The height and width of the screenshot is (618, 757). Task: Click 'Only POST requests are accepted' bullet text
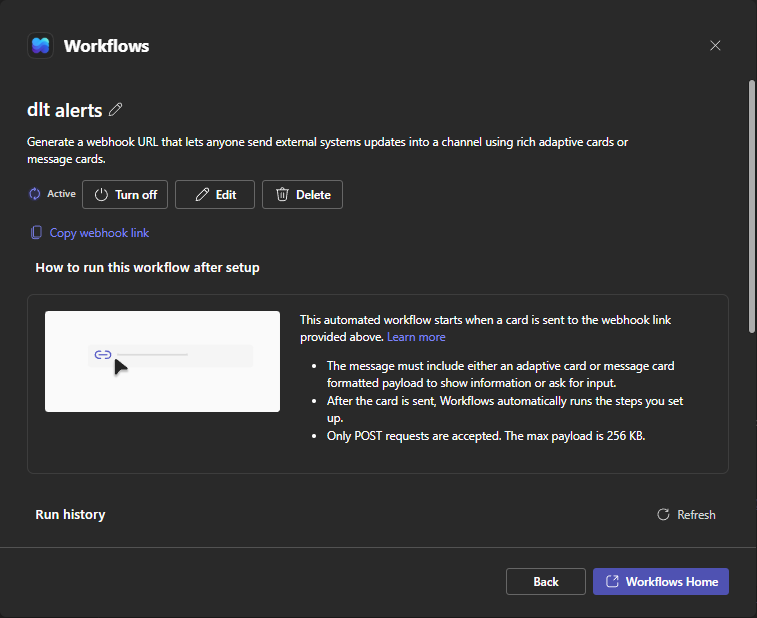[x=486, y=436]
